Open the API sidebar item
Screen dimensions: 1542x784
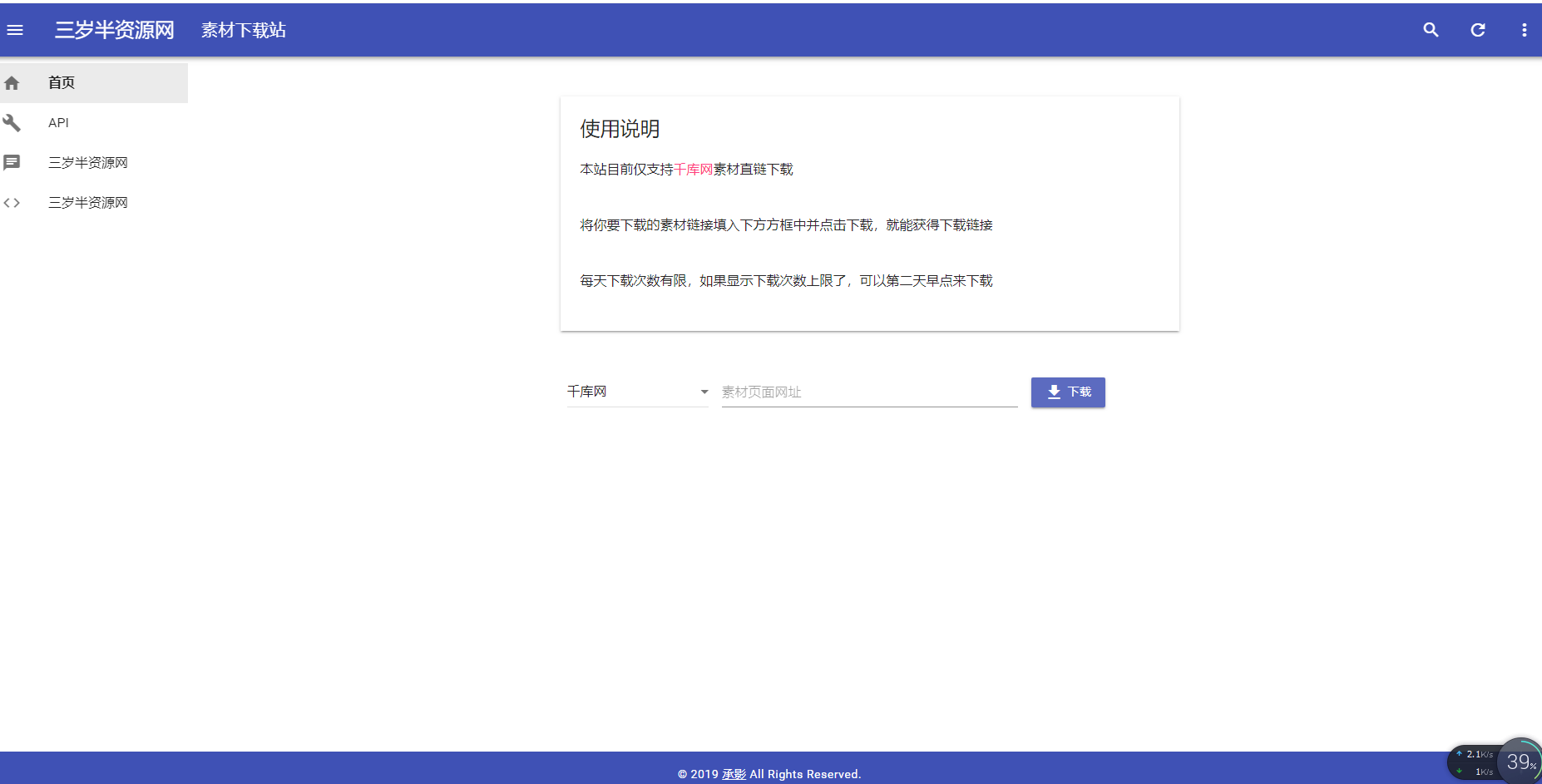(58, 123)
